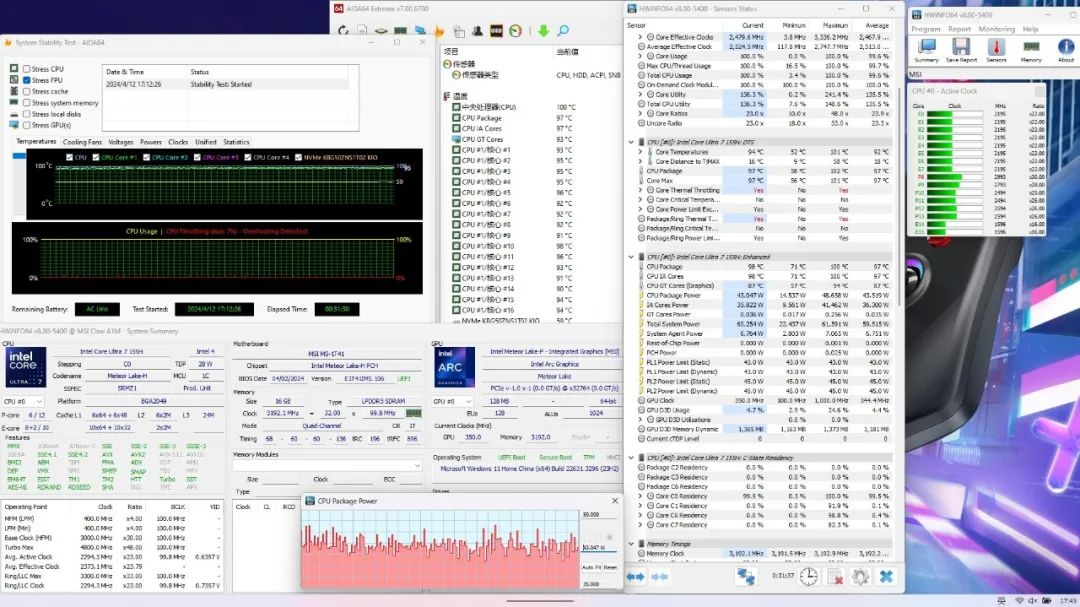This screenshot has width=1080, height=607.
Task: Click the Memory chip icon in HWiNFO64
Action: [x=1031, y=48]
